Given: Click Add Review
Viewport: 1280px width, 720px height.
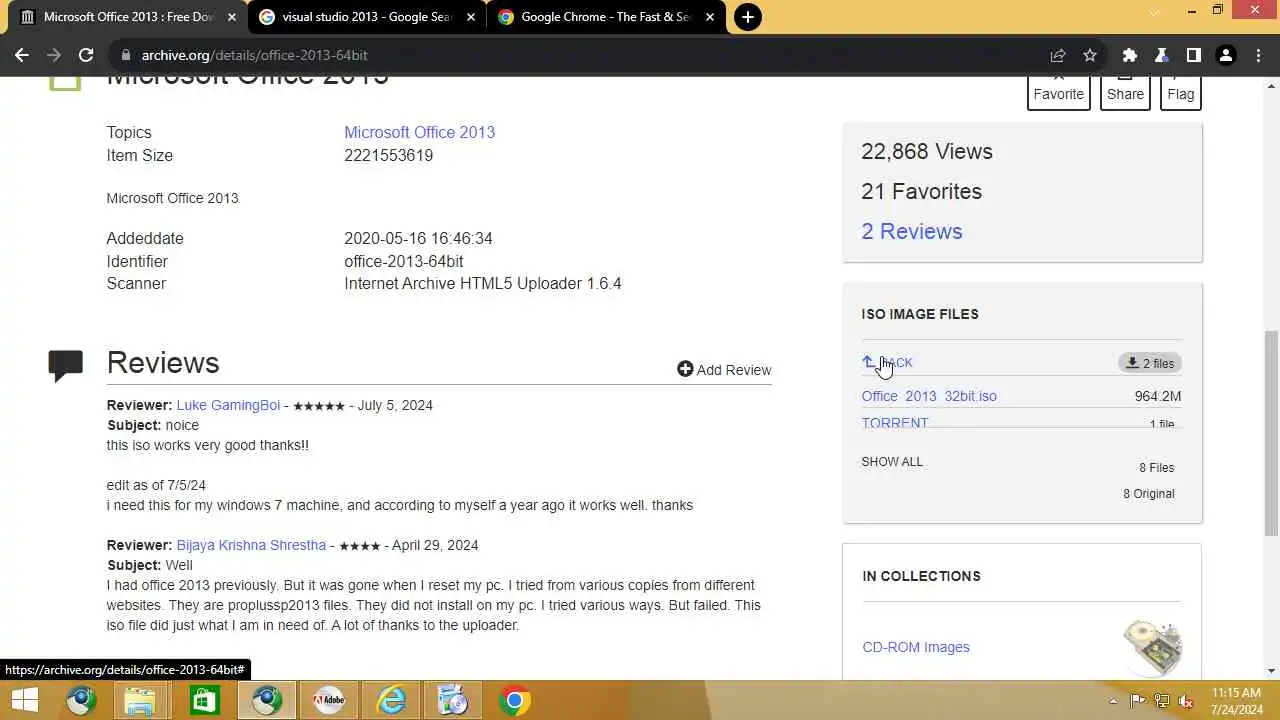Looking at the screenshot, I should pos(724,370).
